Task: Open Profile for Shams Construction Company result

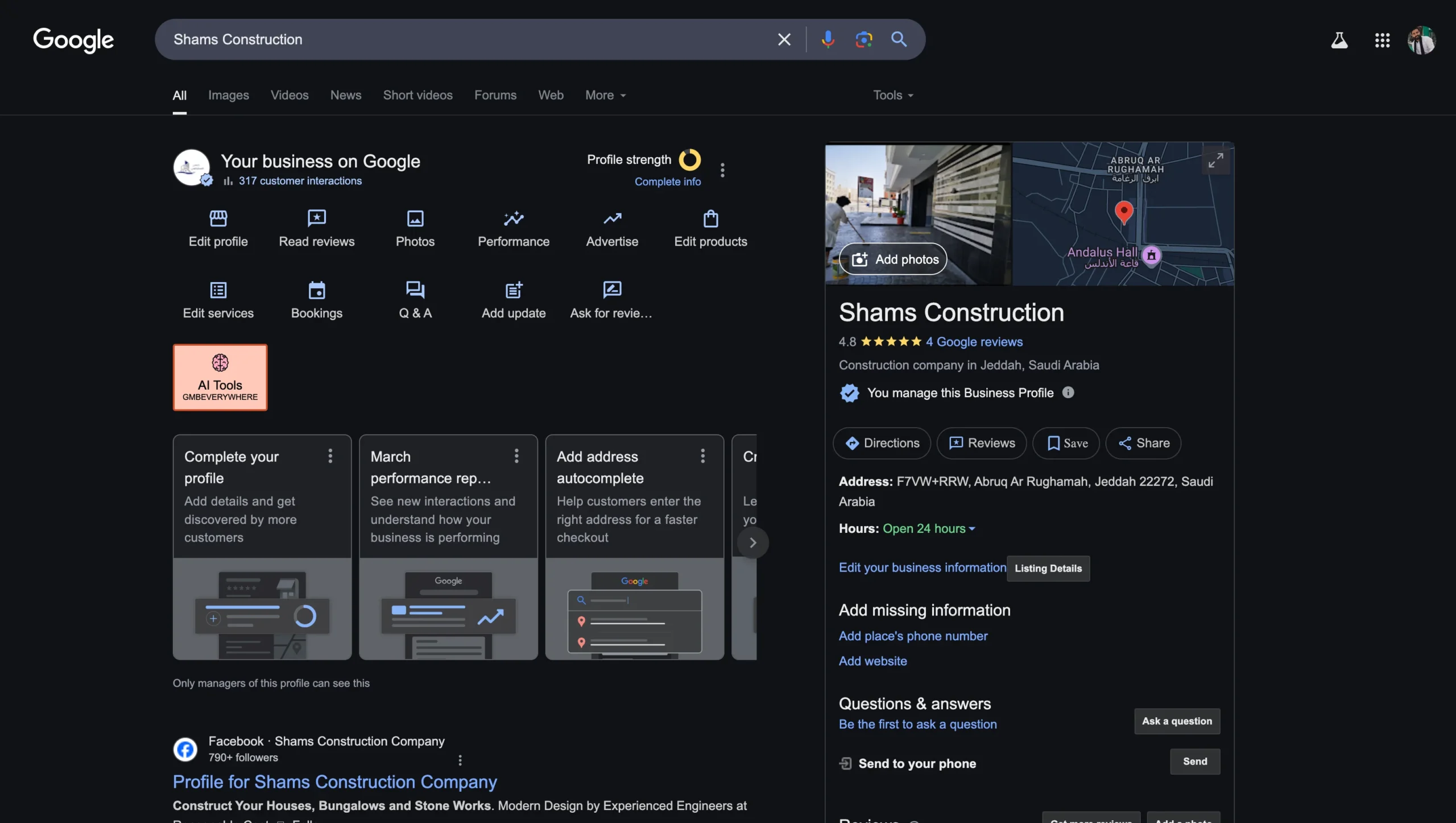Action: (334, 782)
